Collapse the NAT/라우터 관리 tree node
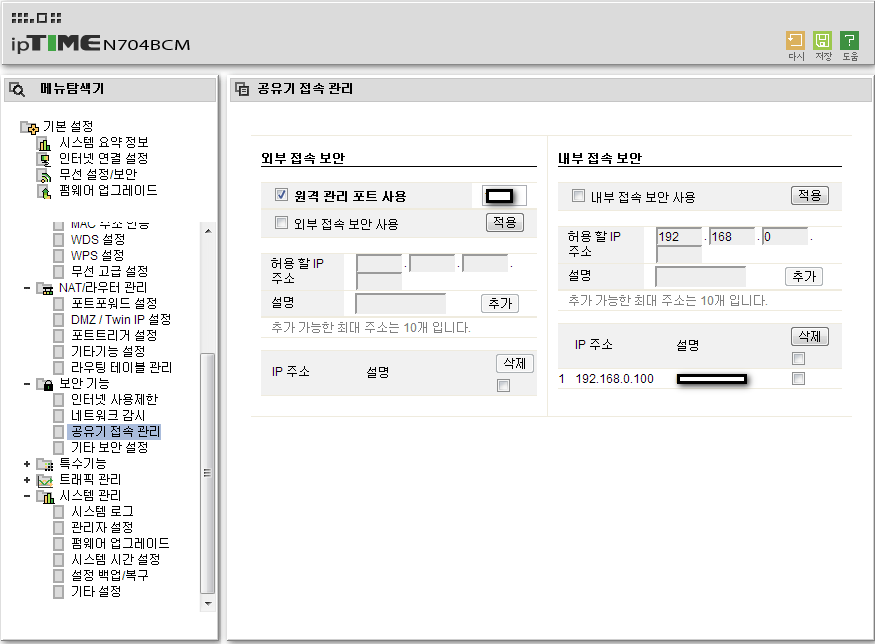 pyautogui.click(x=27, y=288)
